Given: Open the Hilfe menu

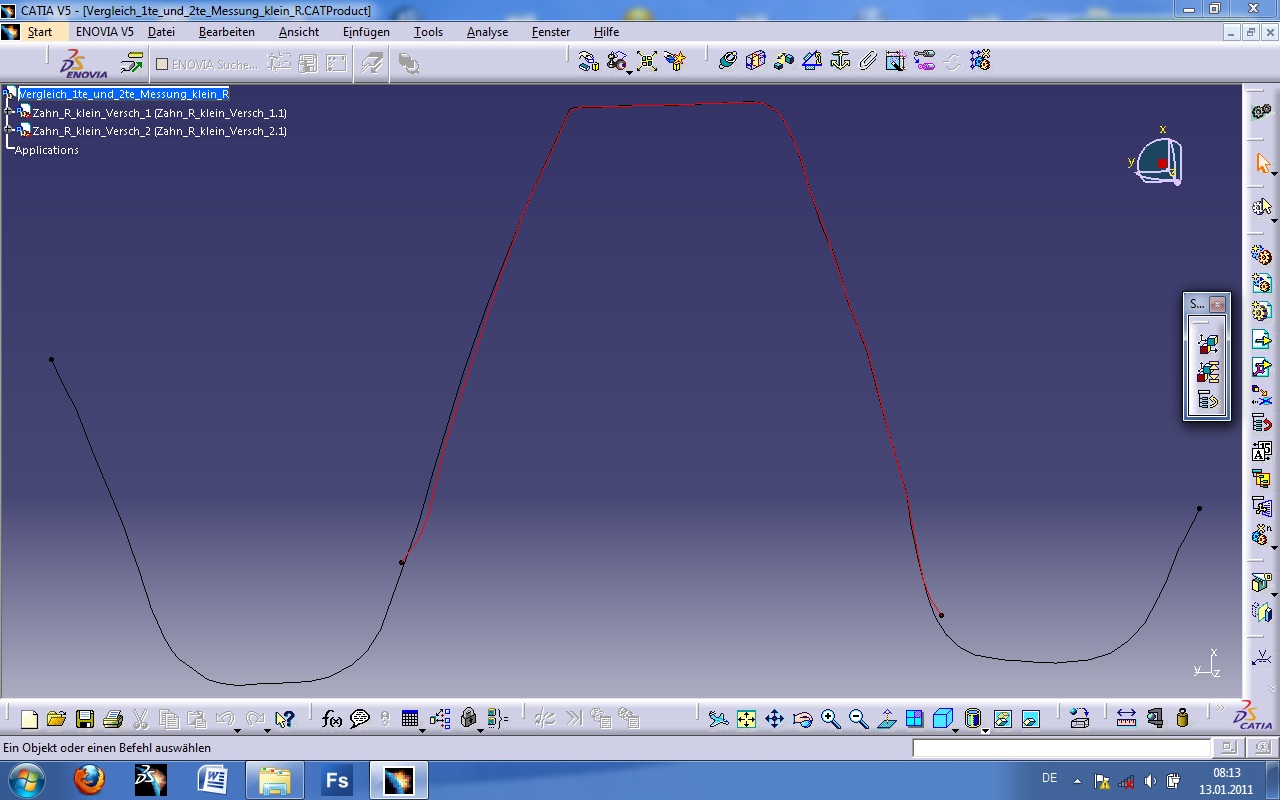Looking at the screenshot, I should pos(606,32).
